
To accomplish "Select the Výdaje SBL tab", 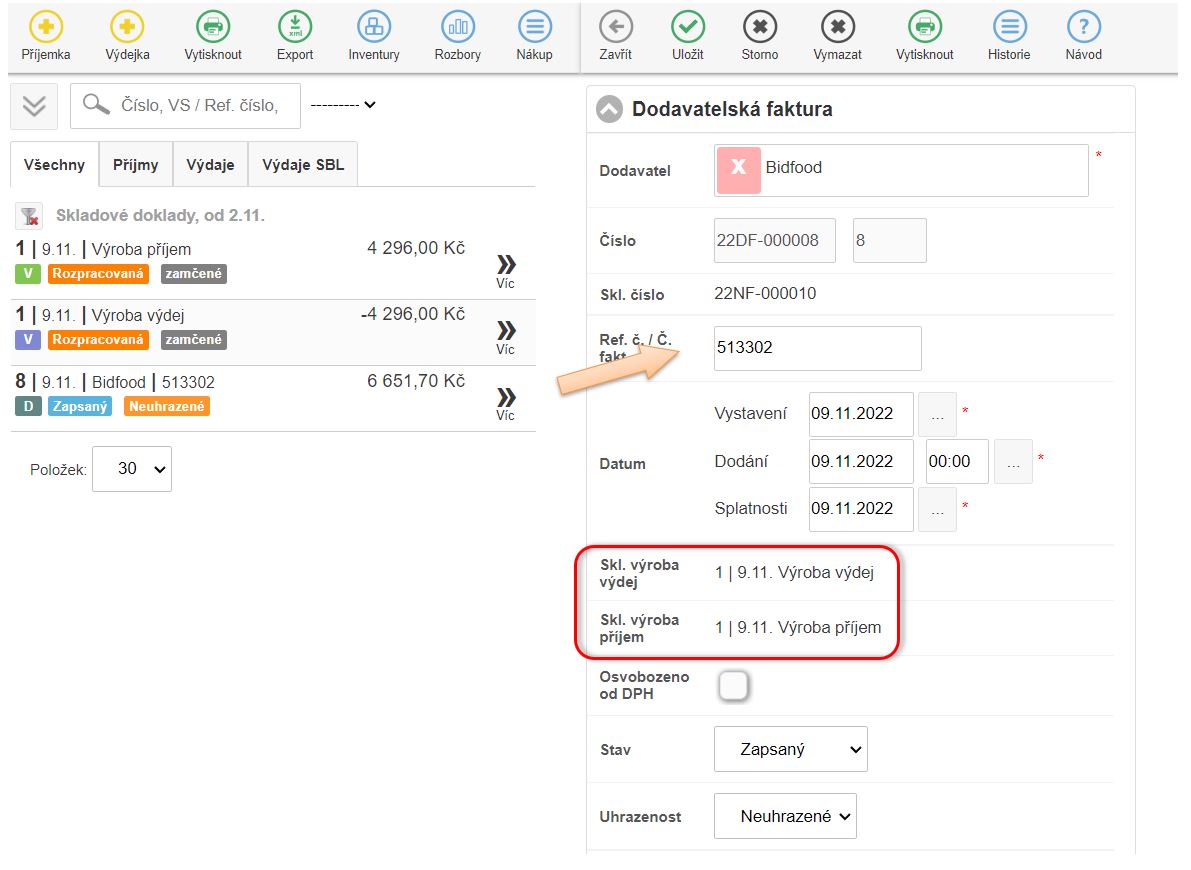I will point(302,165).
